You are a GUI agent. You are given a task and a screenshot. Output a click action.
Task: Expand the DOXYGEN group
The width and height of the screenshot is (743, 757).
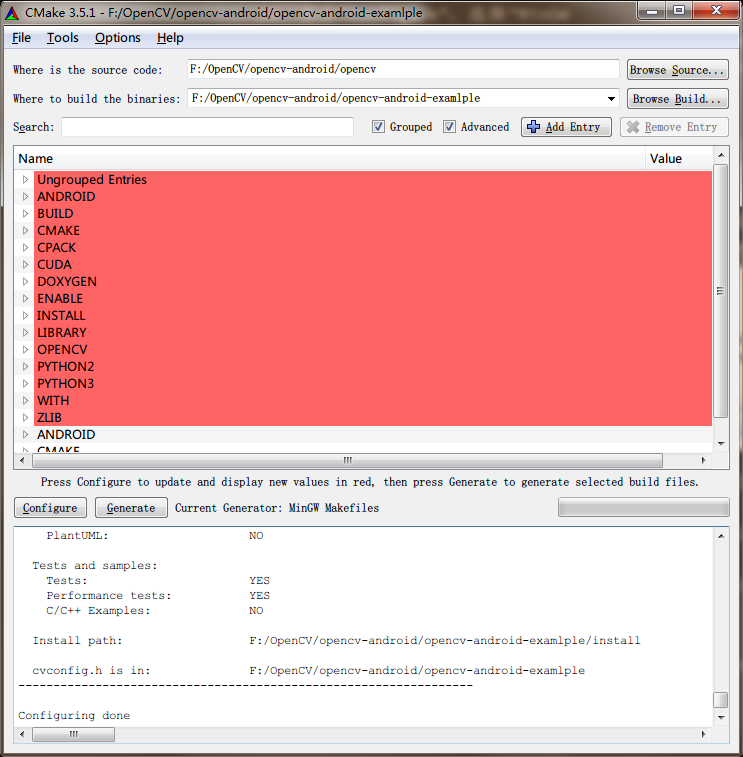[x=26, y=281]
